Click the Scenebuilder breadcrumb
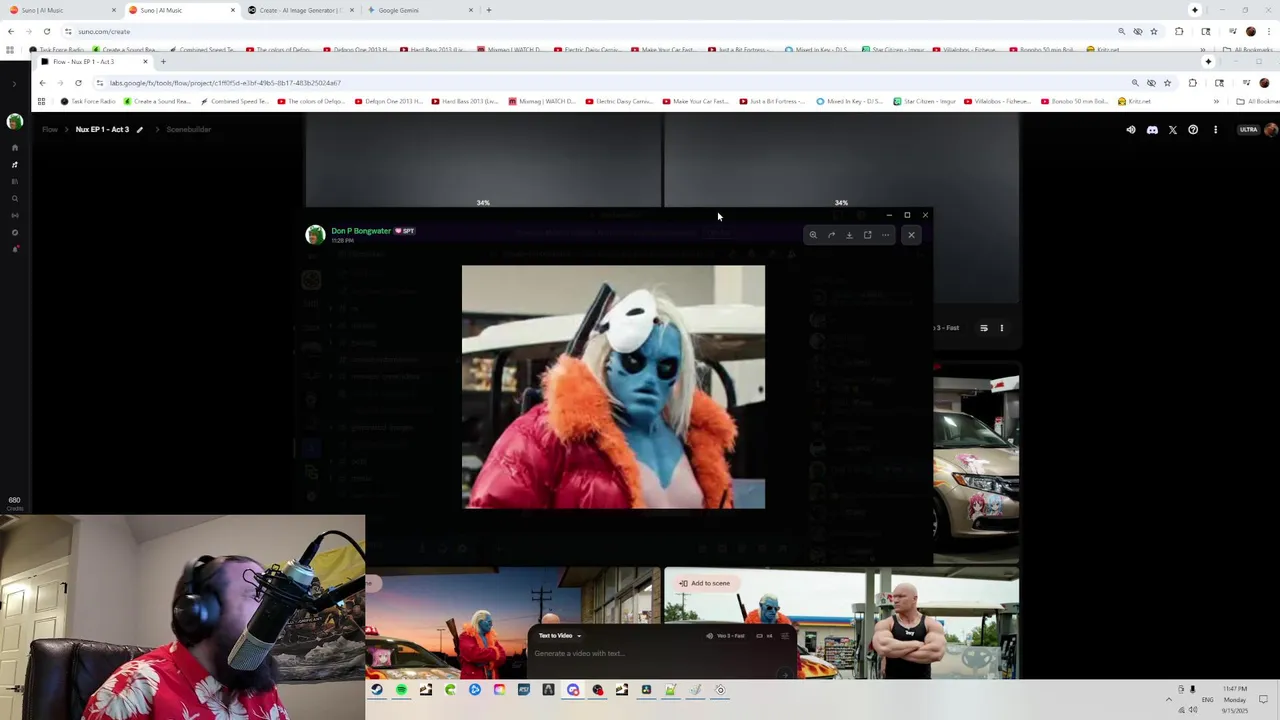The width and height of the screenshot is (1280, 720). (189, 129)
